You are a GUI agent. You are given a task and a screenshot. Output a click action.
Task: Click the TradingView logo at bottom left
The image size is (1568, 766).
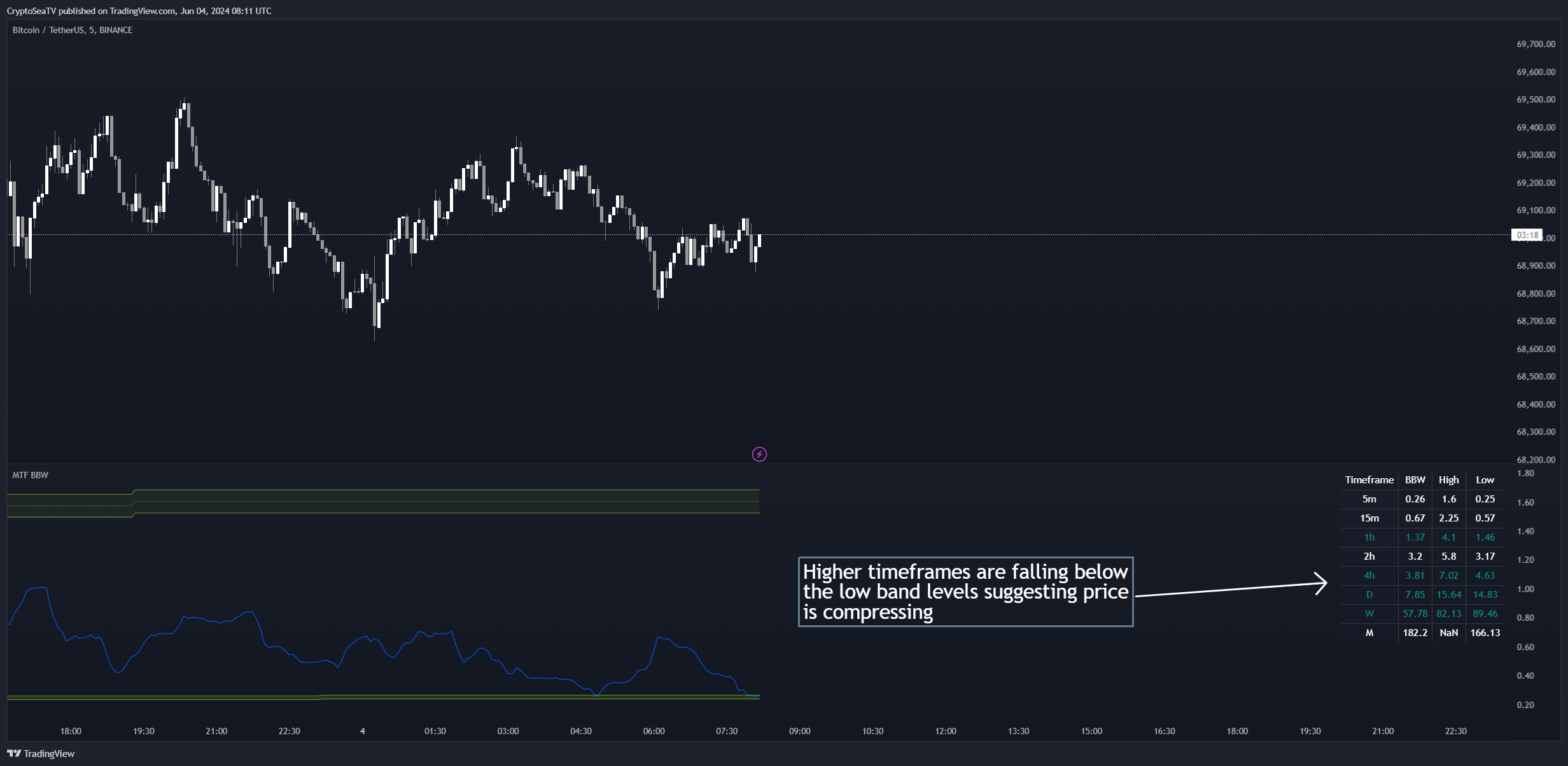point(41,753)
